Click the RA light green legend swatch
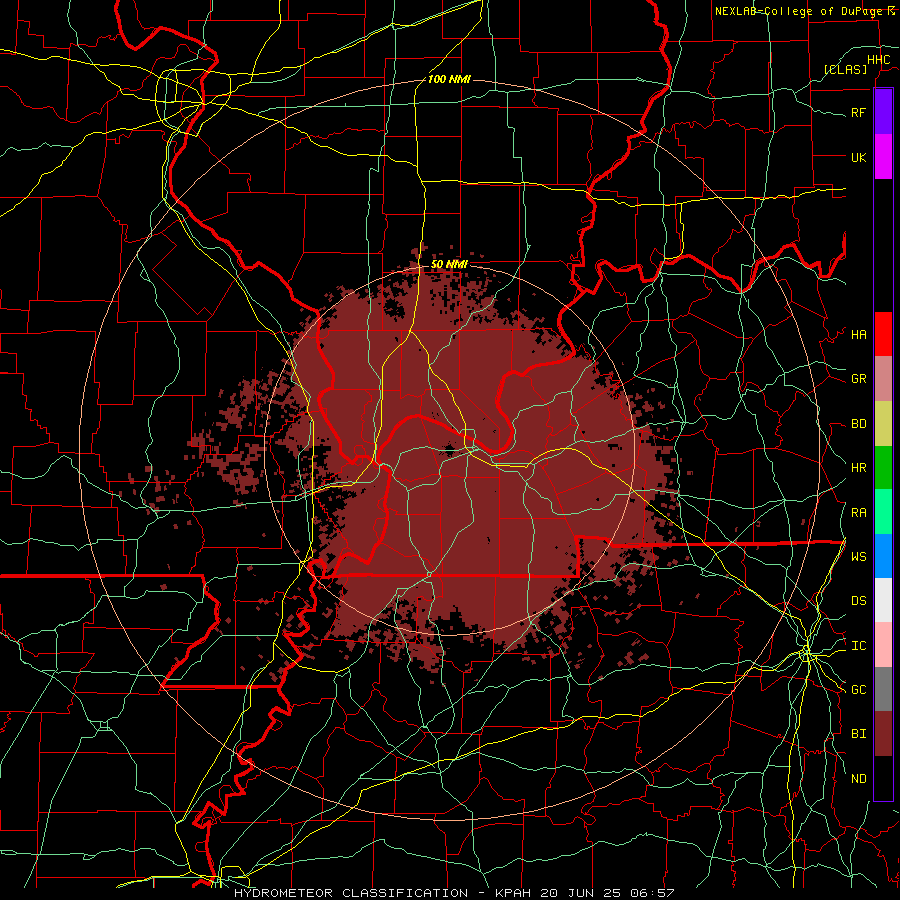 click(883, 512)
